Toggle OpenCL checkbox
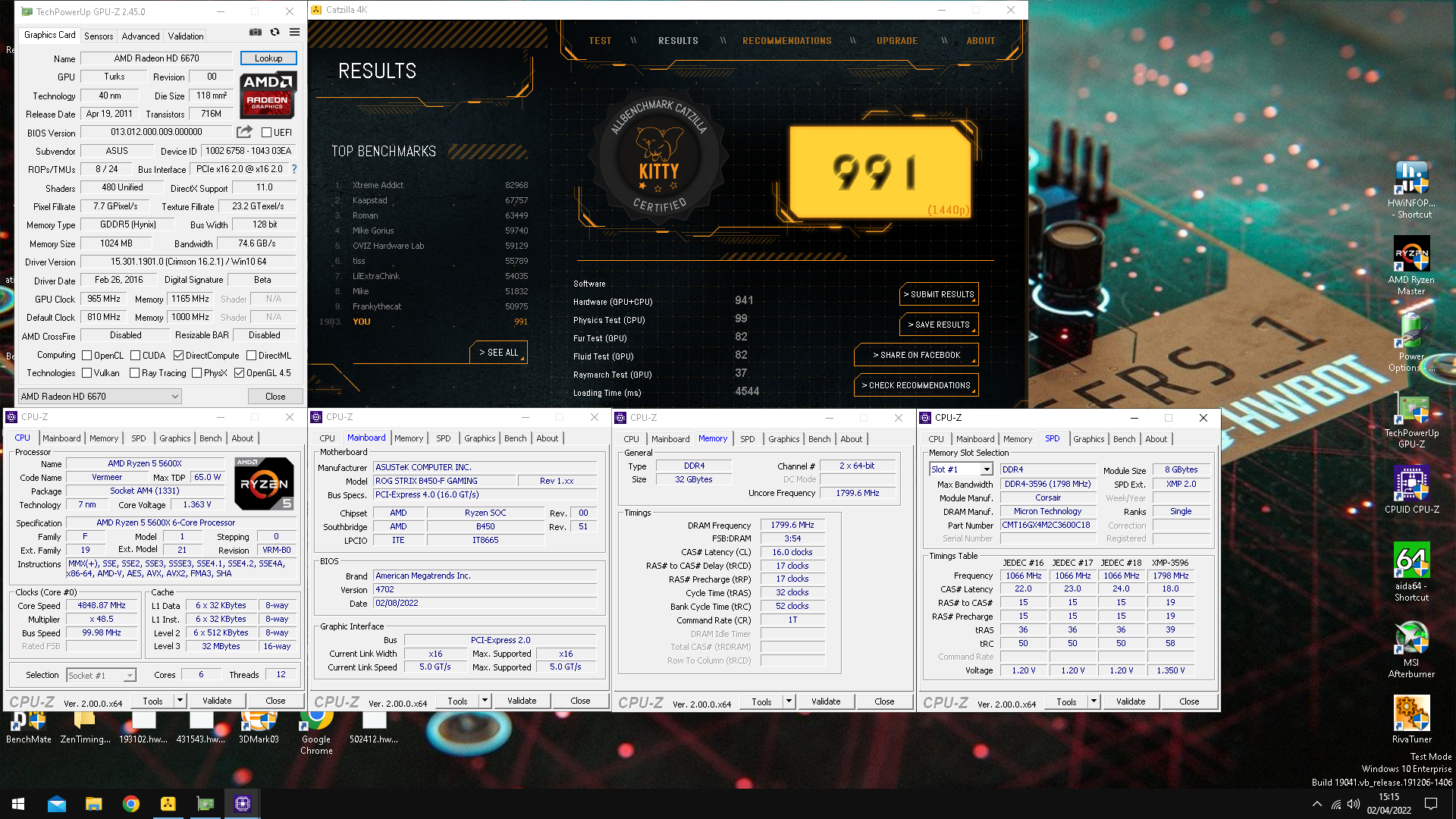 tap(87, 356)
